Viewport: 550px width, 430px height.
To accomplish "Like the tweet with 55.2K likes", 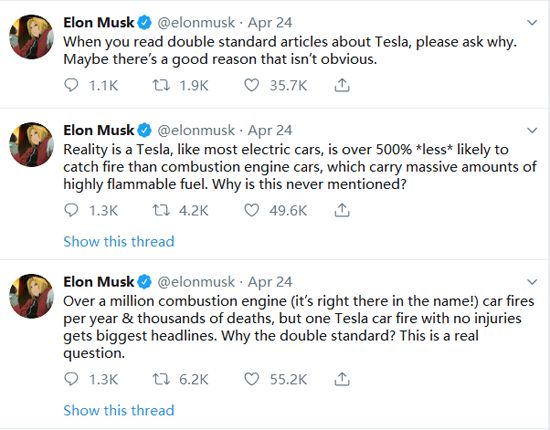I will [x=251, y=379].
